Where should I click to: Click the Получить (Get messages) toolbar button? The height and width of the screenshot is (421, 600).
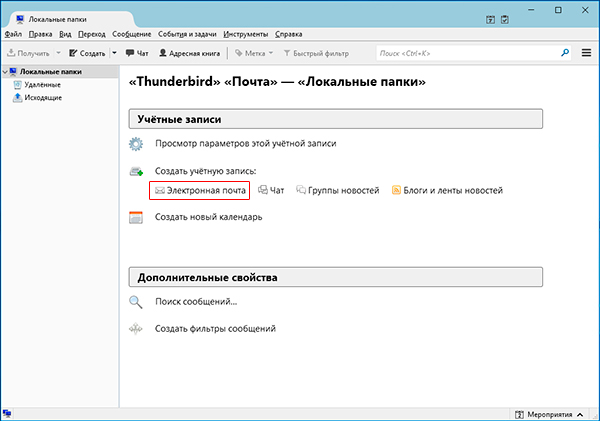pos(29,53)
